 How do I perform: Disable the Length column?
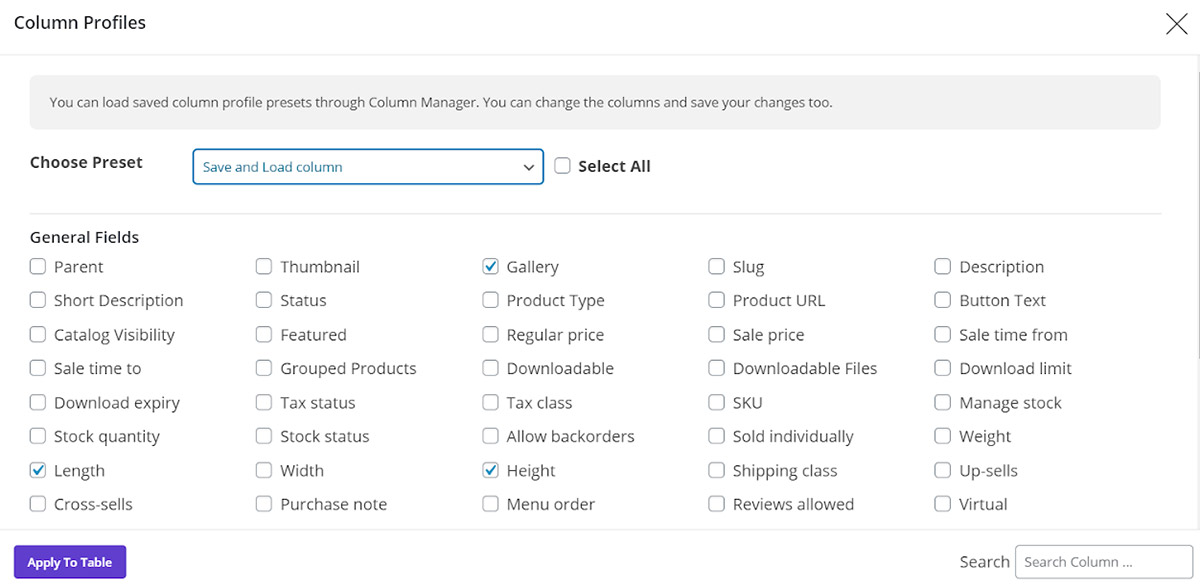click(37, 470)
